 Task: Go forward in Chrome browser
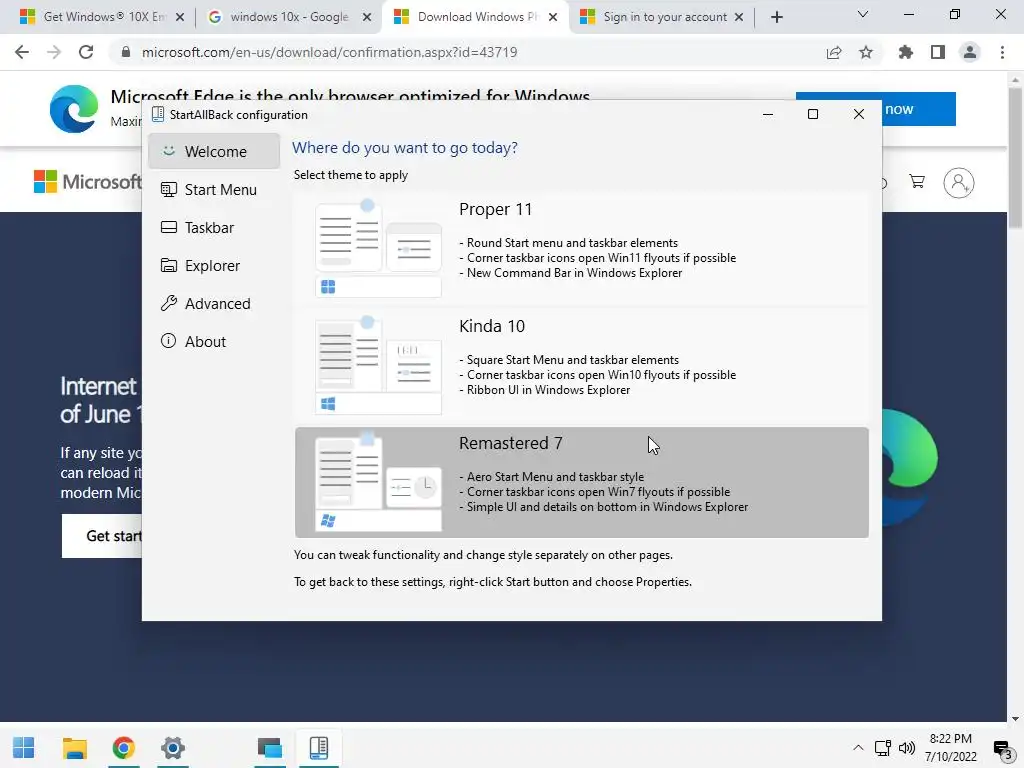pyautogui.click(x=54, y=52)
